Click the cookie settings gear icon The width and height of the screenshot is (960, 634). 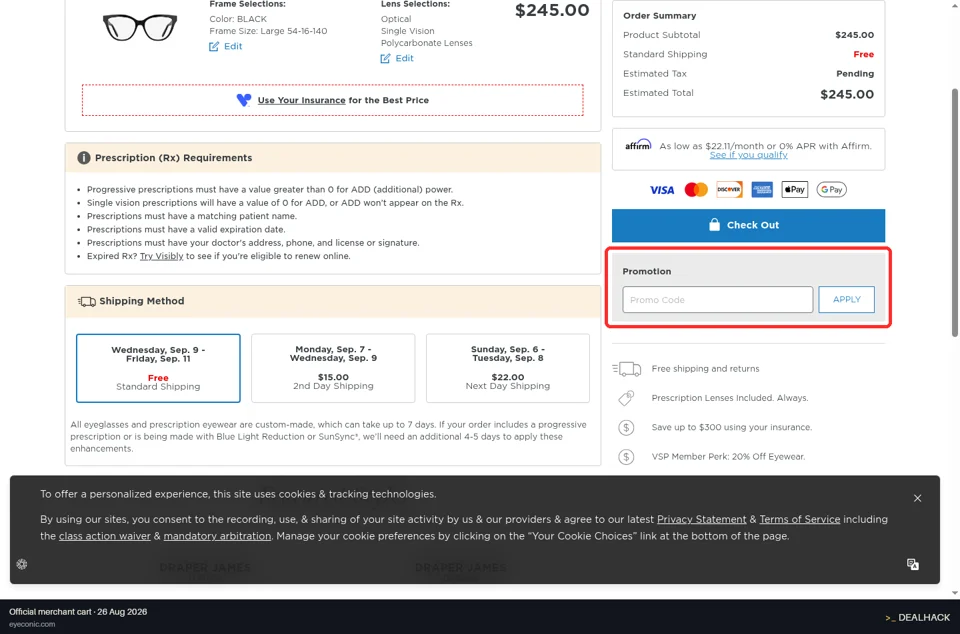(x=22, y=564)
